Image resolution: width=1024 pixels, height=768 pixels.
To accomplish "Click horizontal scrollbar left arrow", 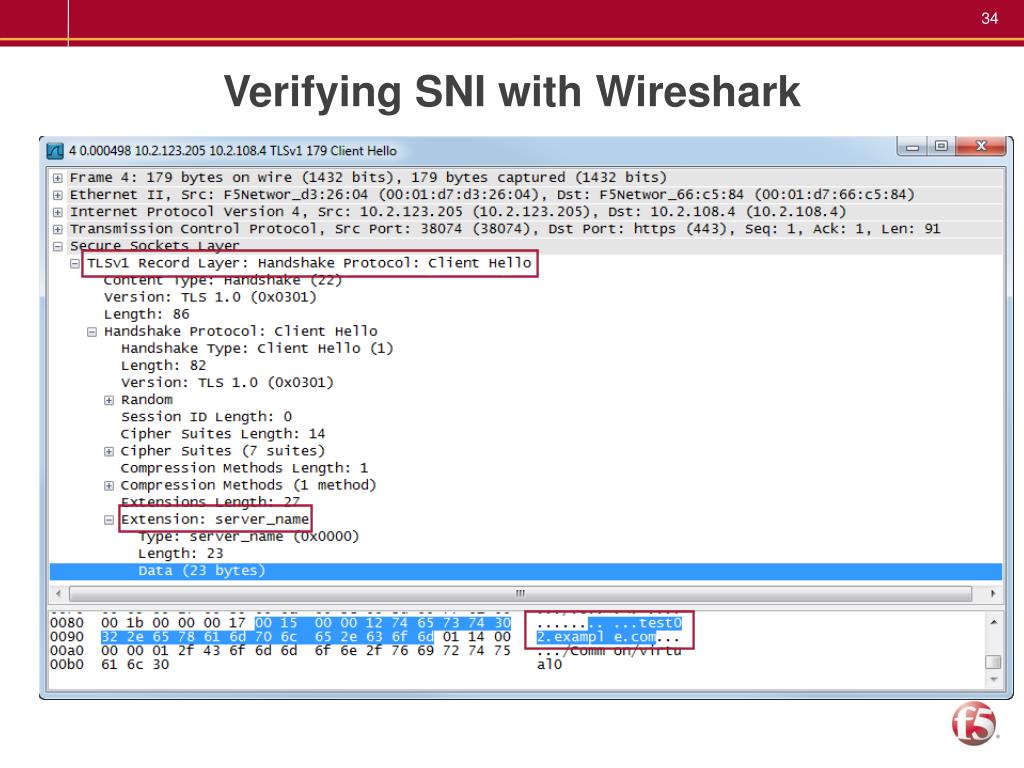I will pyautogui.click(x=59, y=594).
